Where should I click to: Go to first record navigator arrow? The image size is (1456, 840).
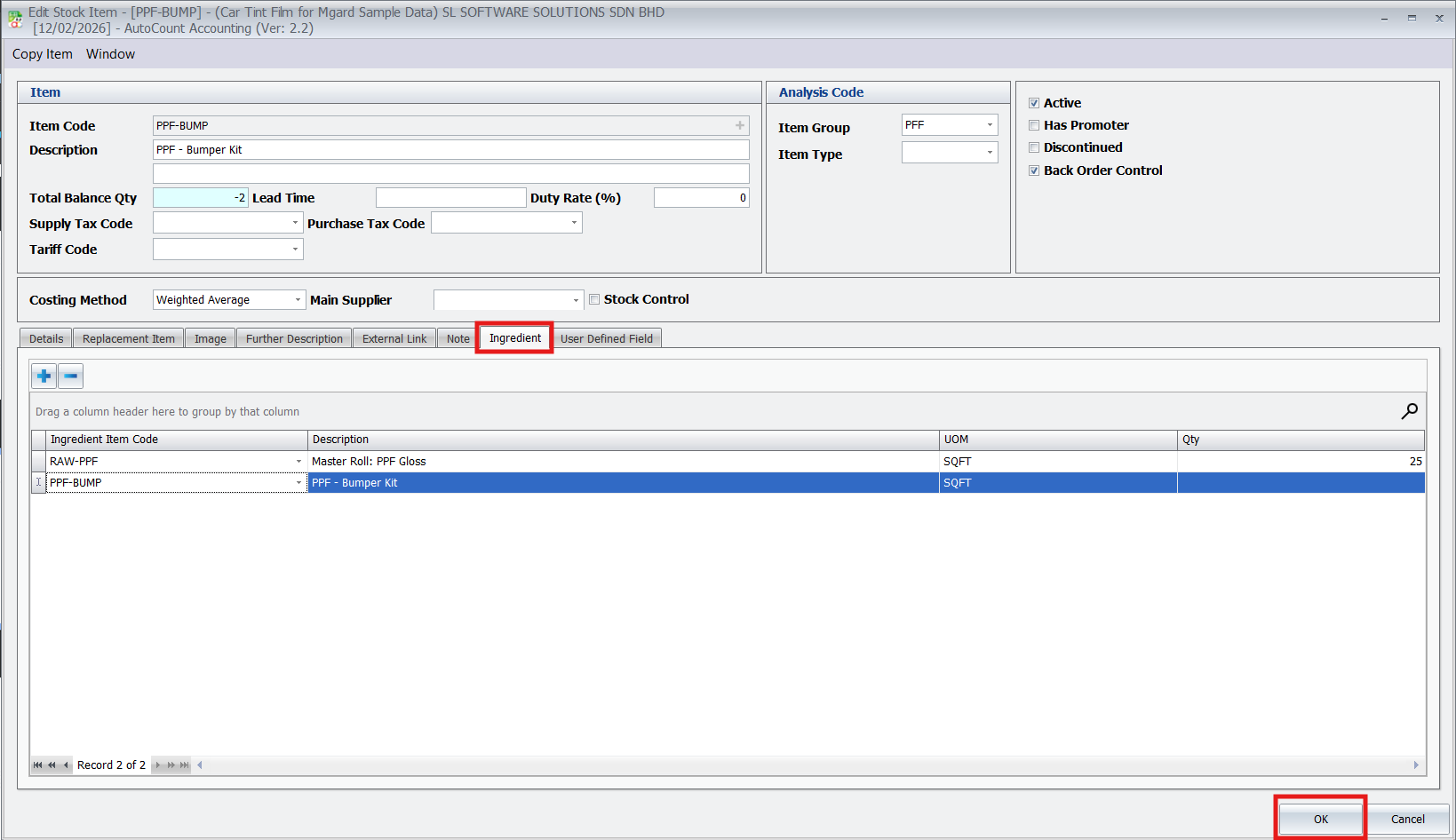click(37, 765)
